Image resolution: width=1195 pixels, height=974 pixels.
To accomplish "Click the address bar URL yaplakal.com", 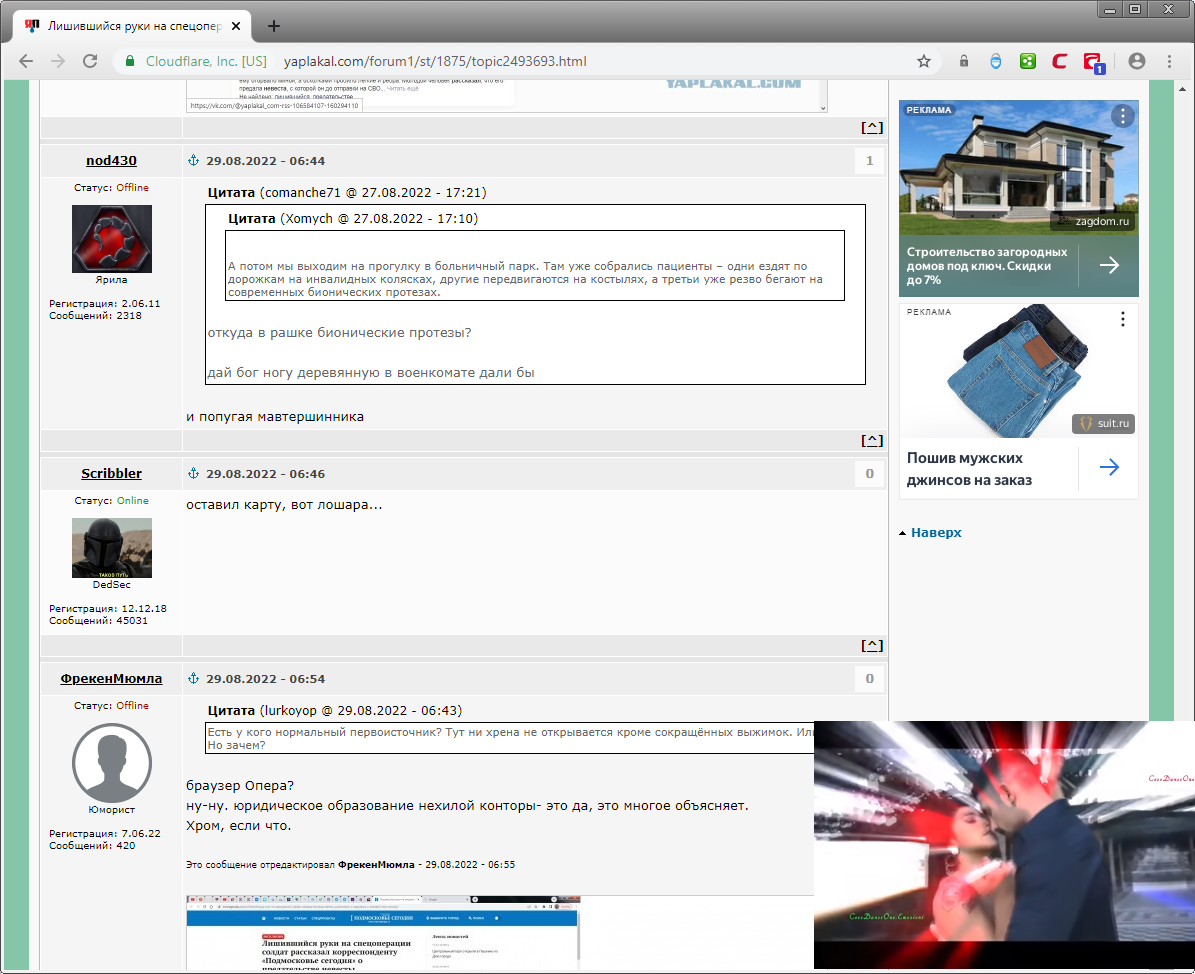I will [435, 61].
